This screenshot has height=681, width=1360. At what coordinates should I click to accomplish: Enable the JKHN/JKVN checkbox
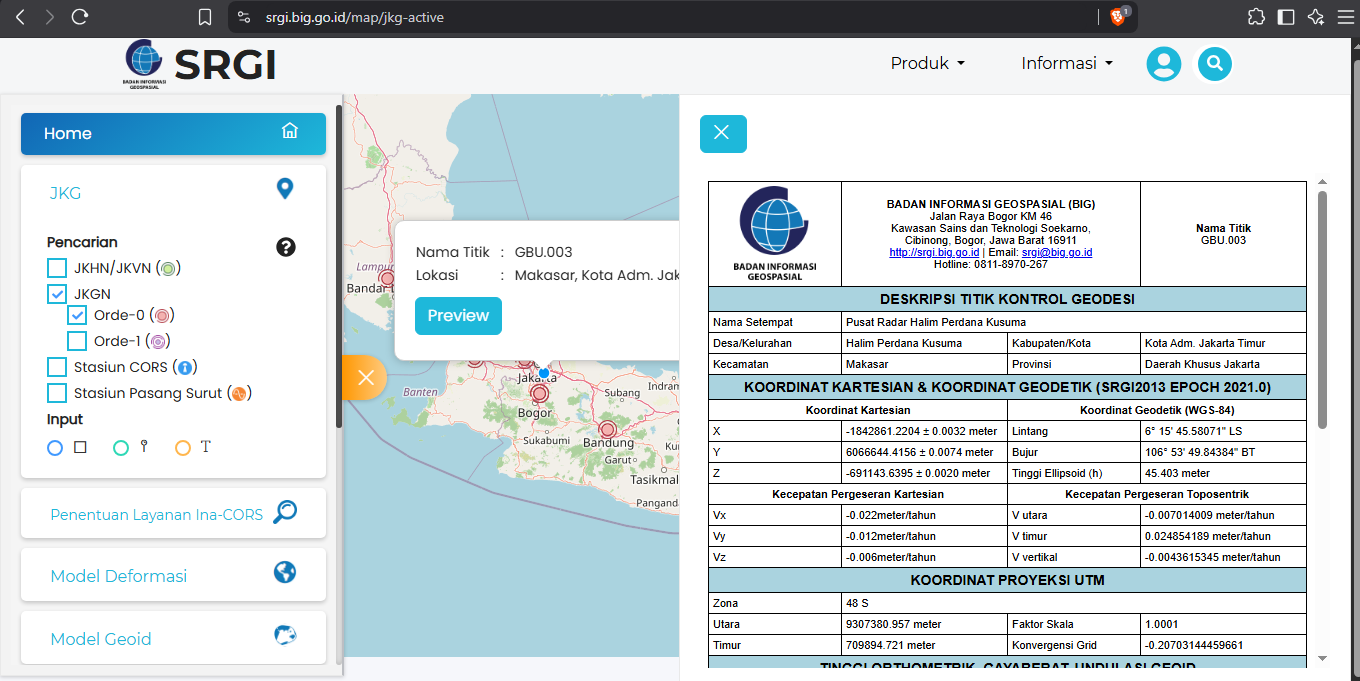coord(57,268)
